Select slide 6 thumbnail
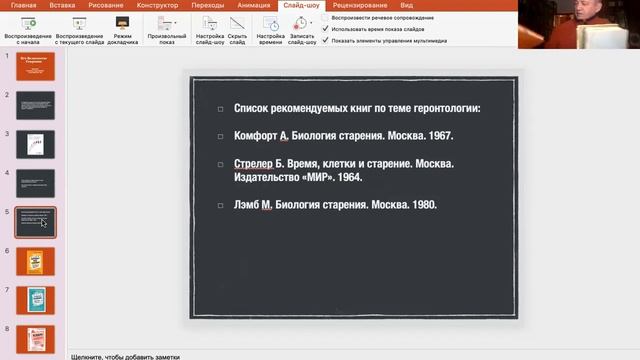The width and height of the screenshot is (640, 360). (x=36, y=261)
